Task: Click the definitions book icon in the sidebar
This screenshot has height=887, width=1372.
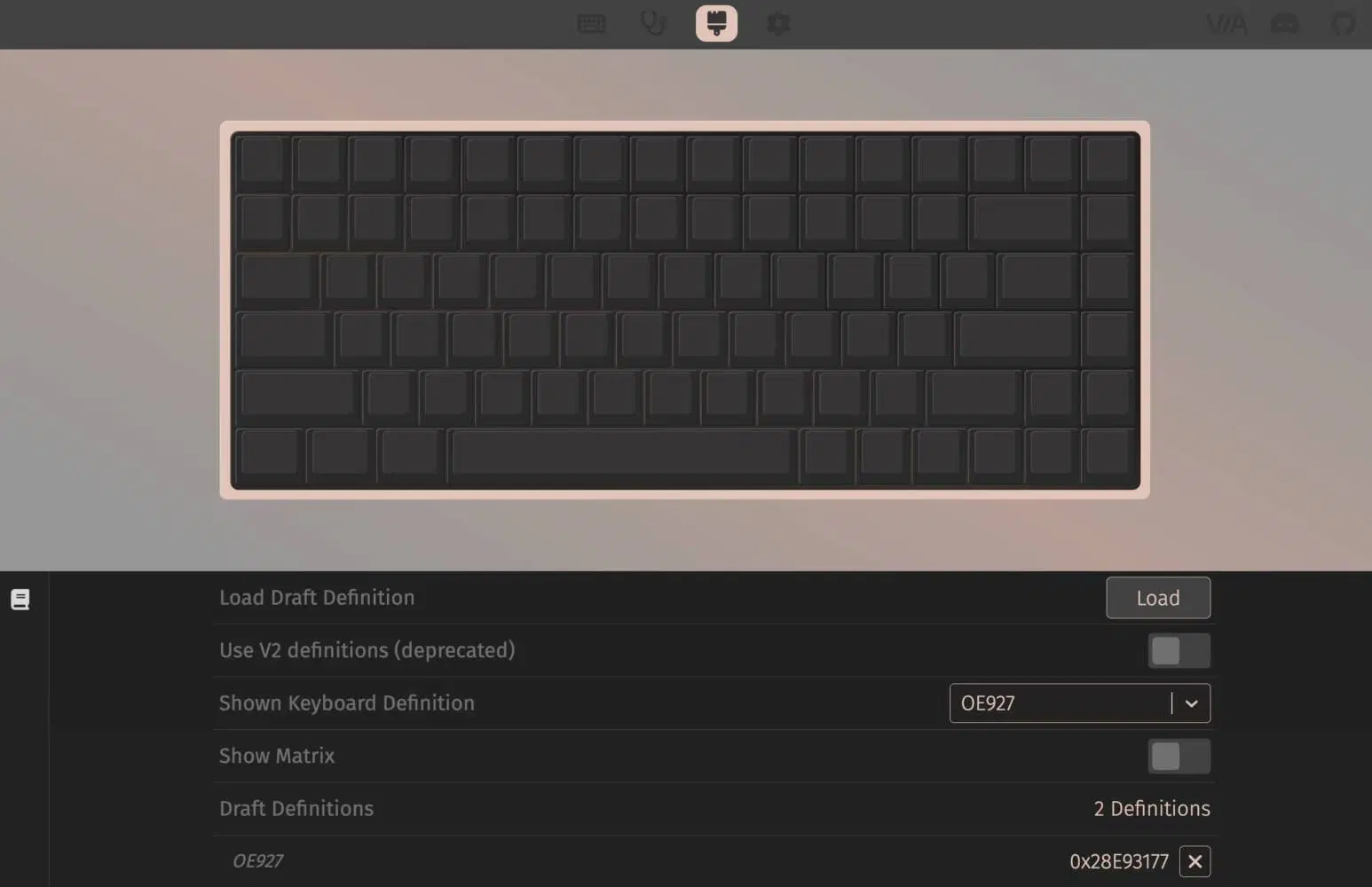Action: [x=20, y=600]
